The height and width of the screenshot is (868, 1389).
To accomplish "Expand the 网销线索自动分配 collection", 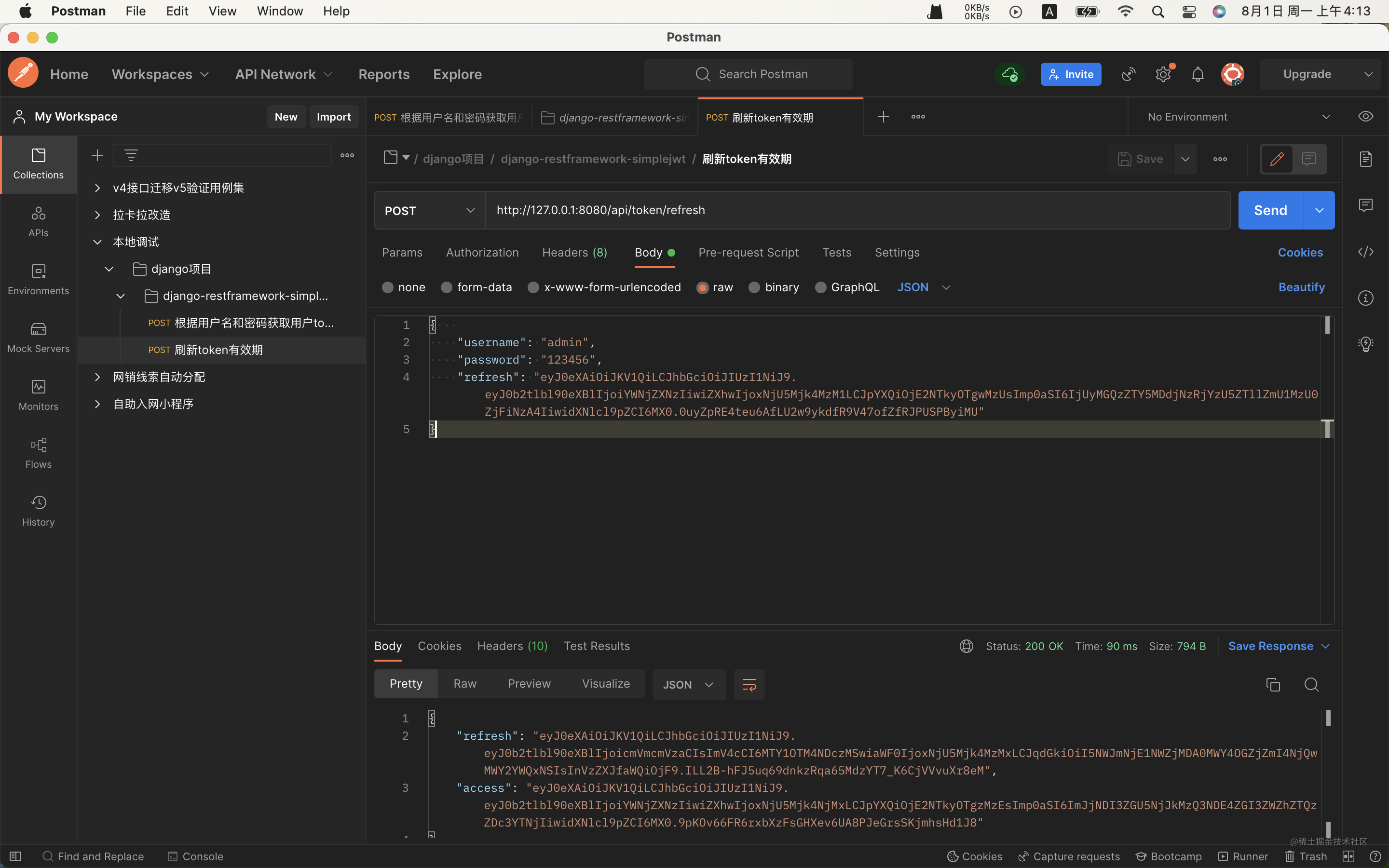I will (97, 377).
